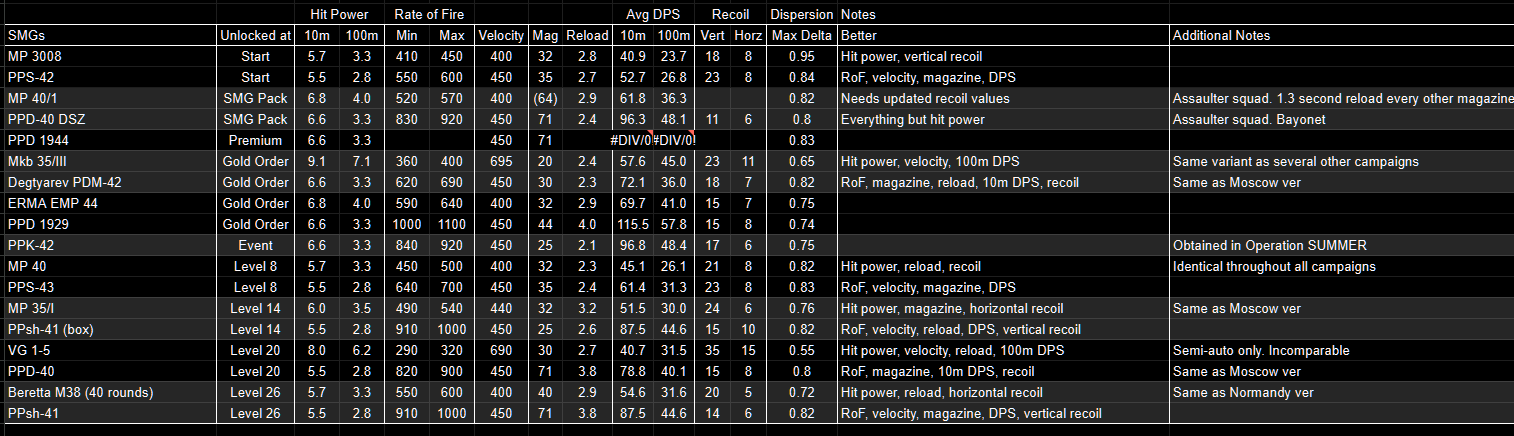Image resolution: width=1514 pixels, height=436 pixels.
Task: Click the "Dispersion" header cell
Action: pyautogui.click(x=802, y=15)
